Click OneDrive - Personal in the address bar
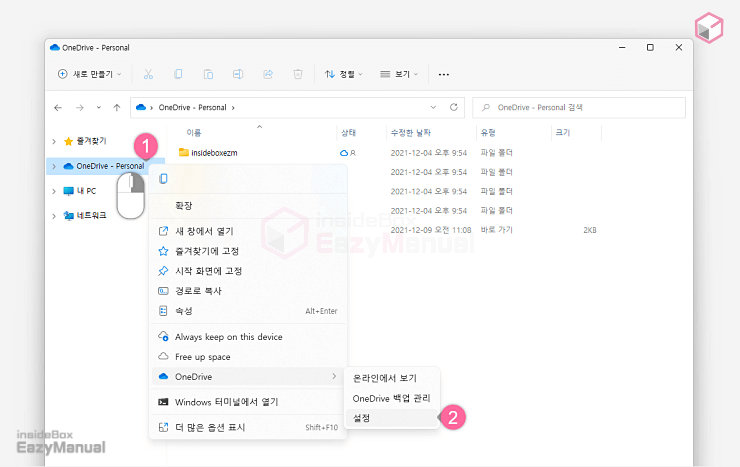 click(193, 108)
